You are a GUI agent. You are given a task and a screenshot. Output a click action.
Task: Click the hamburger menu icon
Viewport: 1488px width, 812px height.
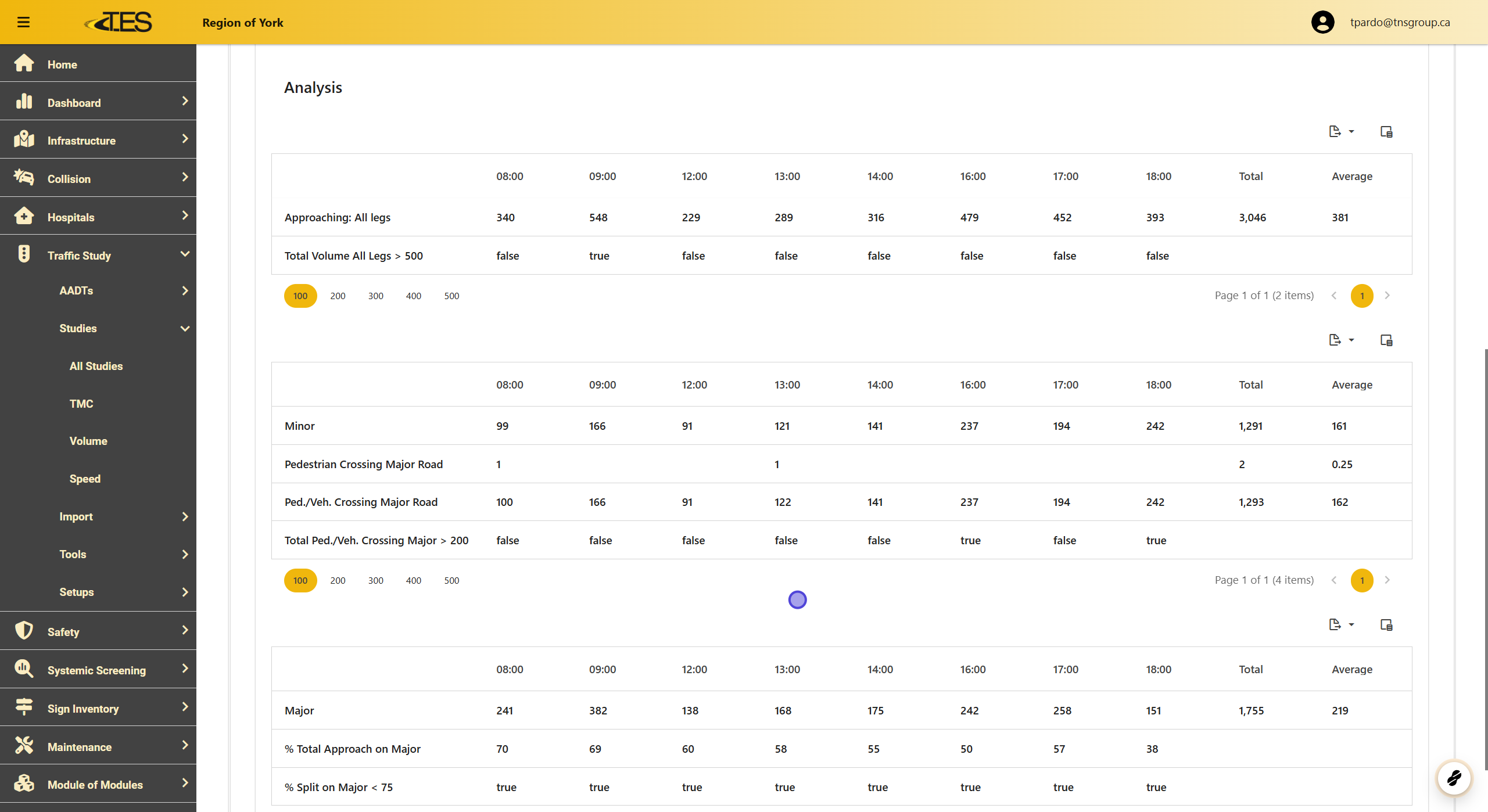point(23,22)
